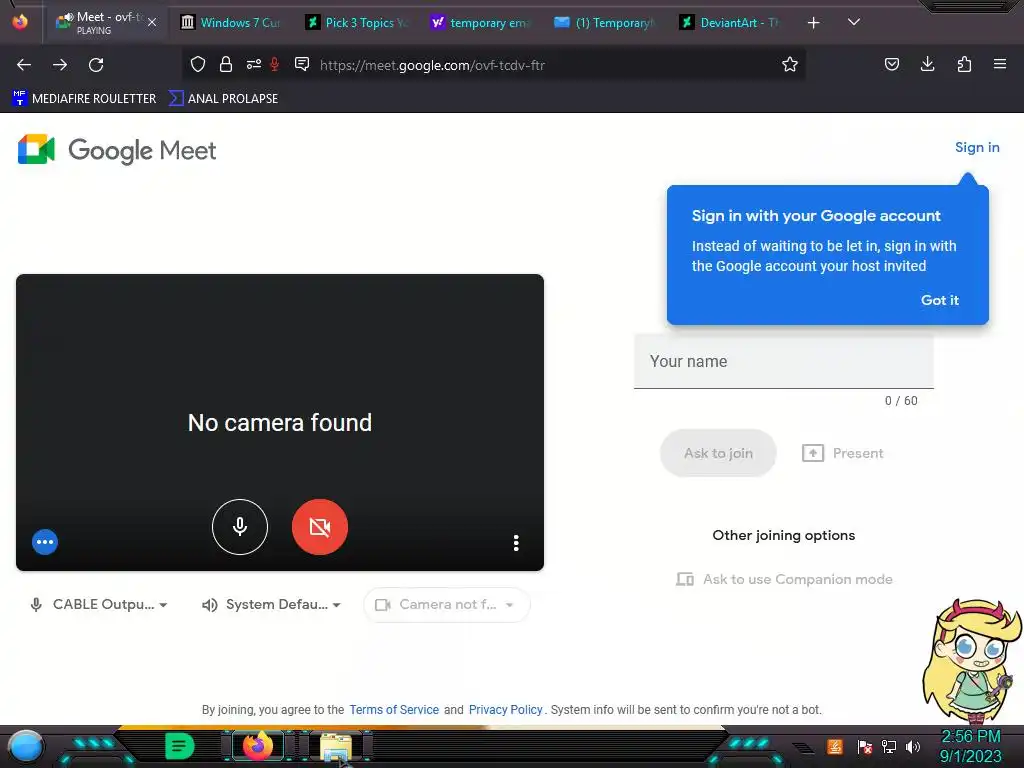1024x768 pixels.
Task: Toggle the microphone button in the preview
Action: (x=240, y=526)
